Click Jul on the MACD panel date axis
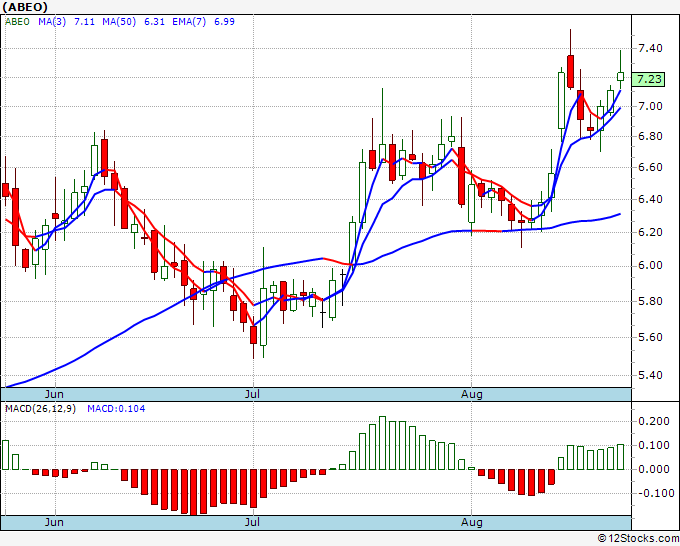The width and height of the screenshot is (680, 546). tap(252, 522)
